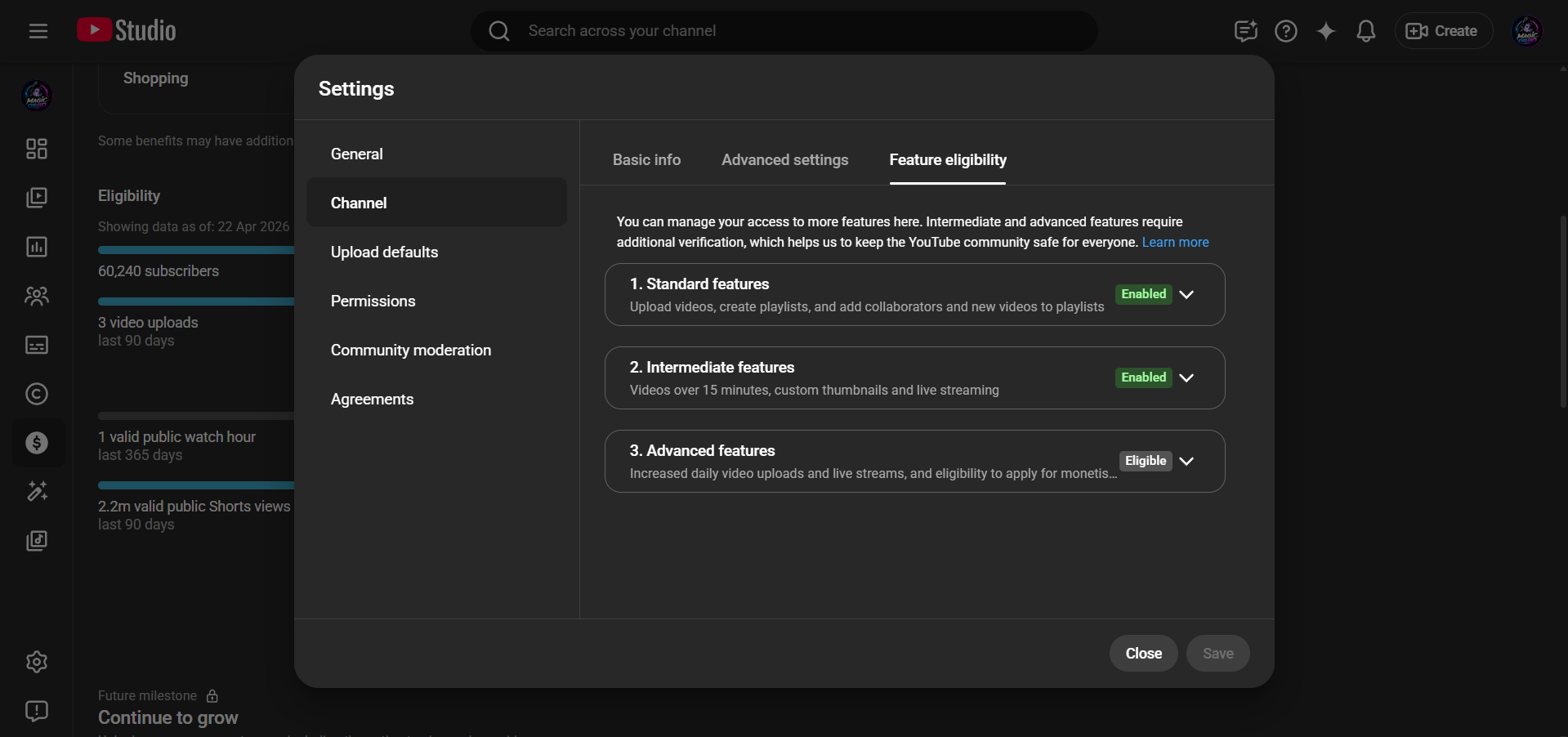Open Permissions settings section
Image resolution: width=1568 pixels, height=737 pixels.
436,301
